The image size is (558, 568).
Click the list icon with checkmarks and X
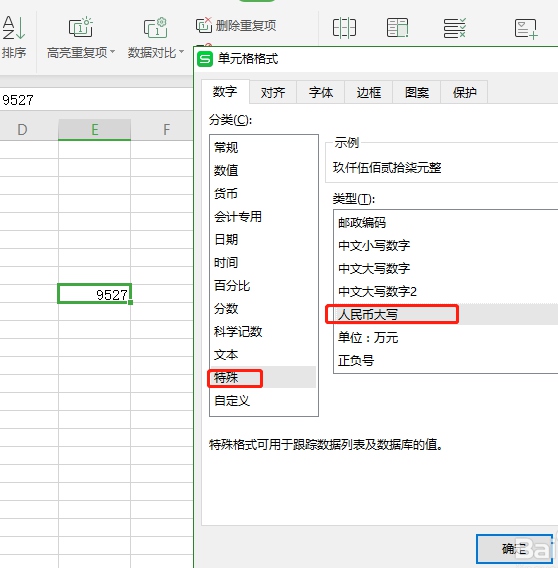pos(454,28)
